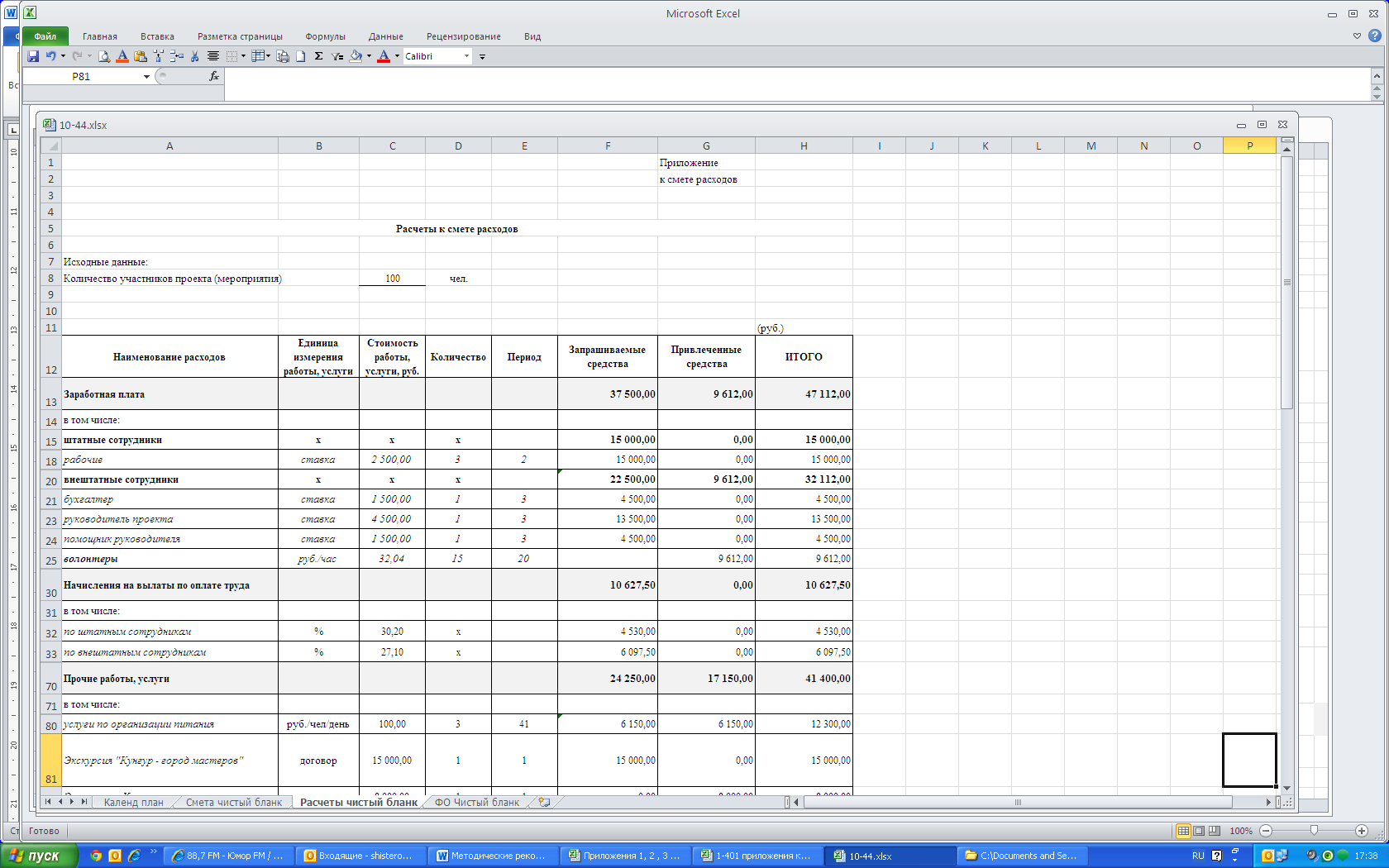Open the Главная ribbon tab
This screenshot has width=1389, height=868.
(x=100, y=36)
